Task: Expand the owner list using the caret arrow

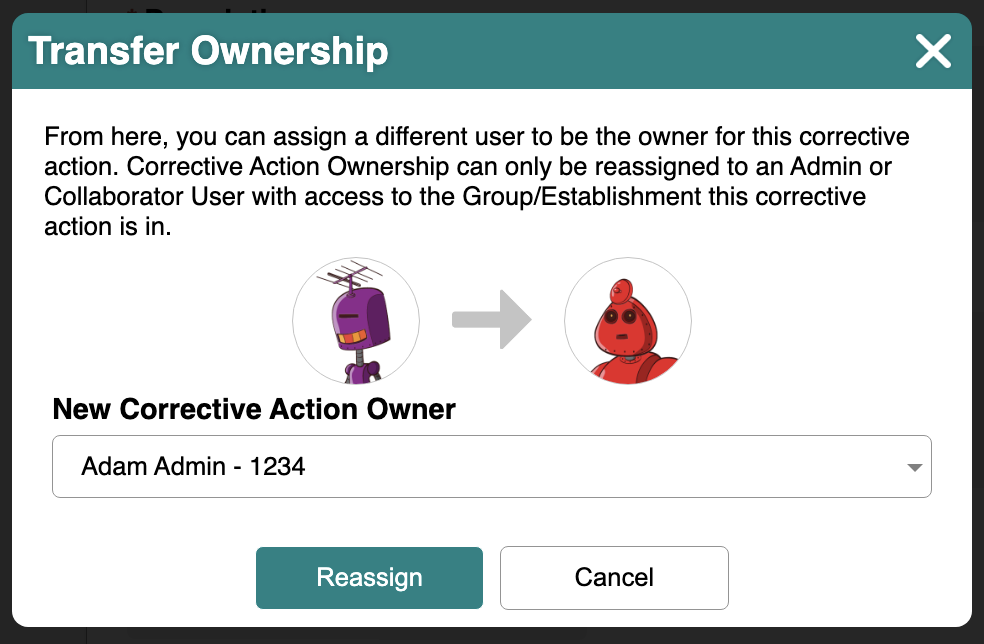Action: (914, 467)
